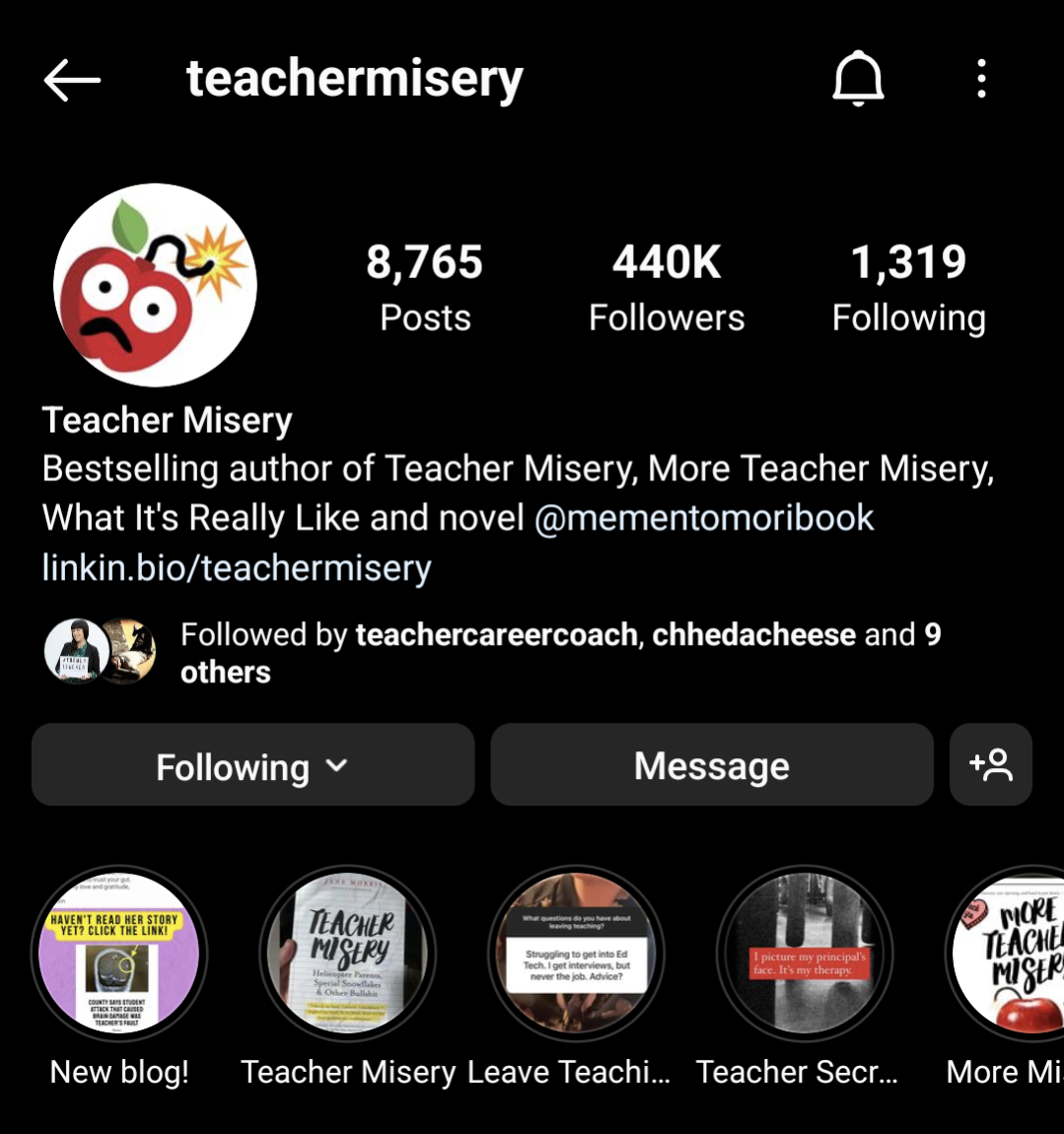Open the Following dropdown button
Viewport: 1064px width, 1134px height.
click(x=253, y=764)
